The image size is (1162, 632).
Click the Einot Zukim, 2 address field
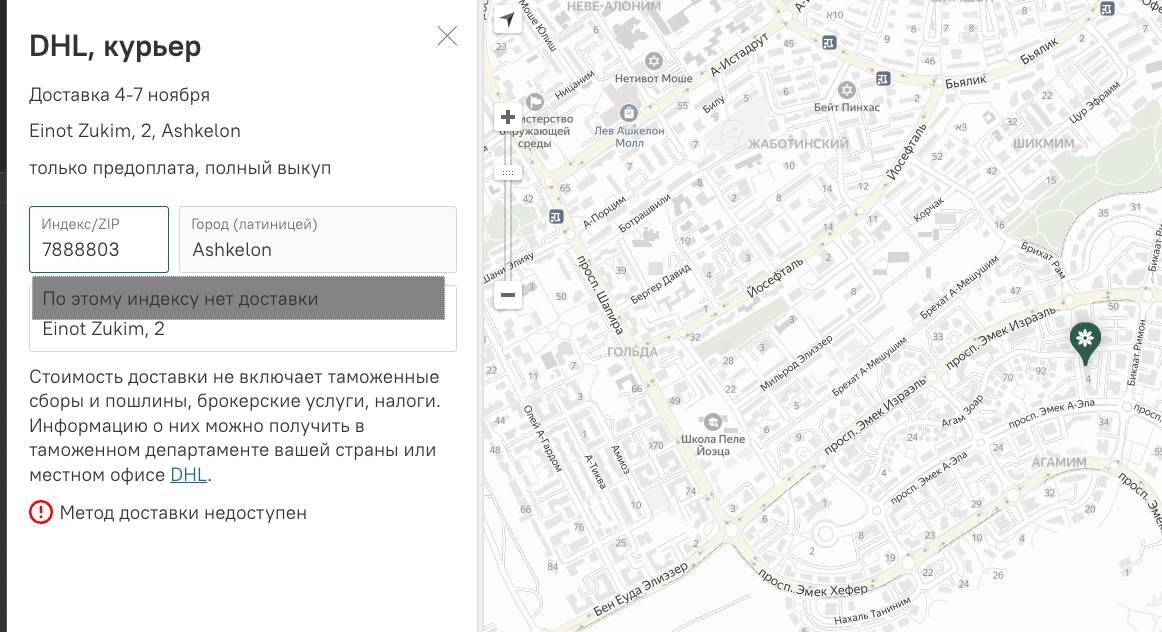(x=243, y=329)
